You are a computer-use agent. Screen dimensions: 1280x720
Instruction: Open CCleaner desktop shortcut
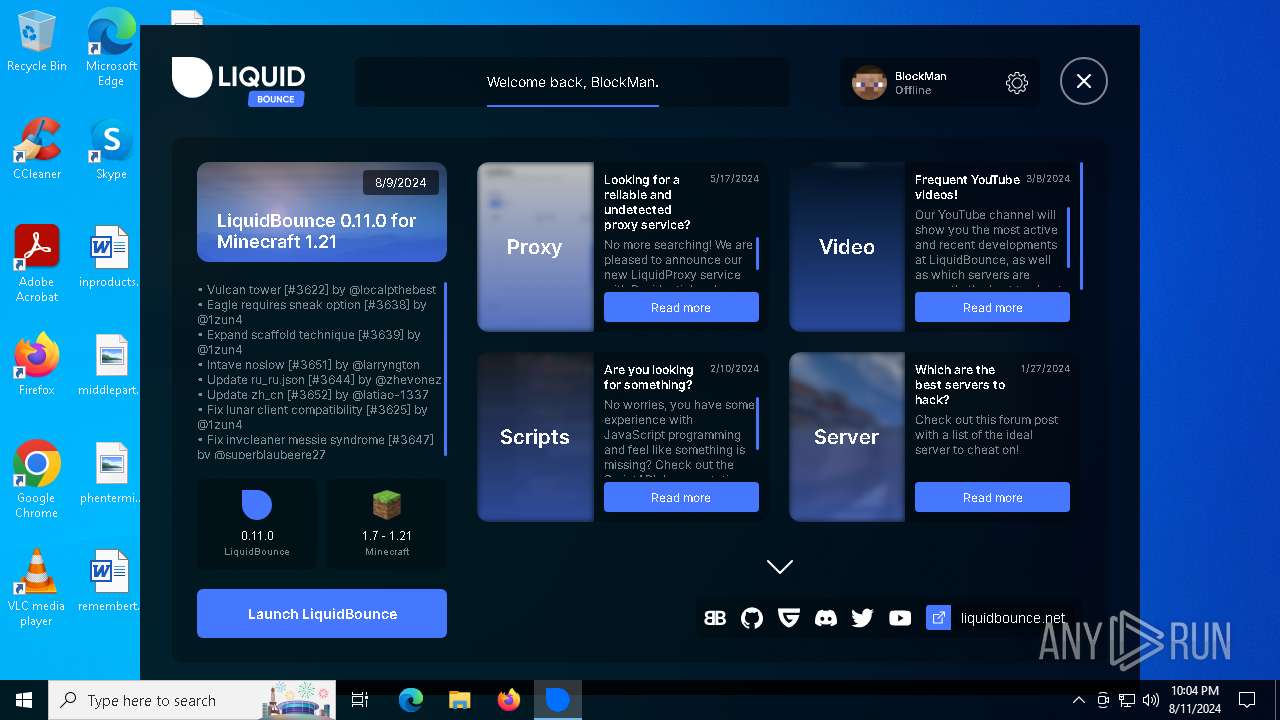tap(37, 149)
